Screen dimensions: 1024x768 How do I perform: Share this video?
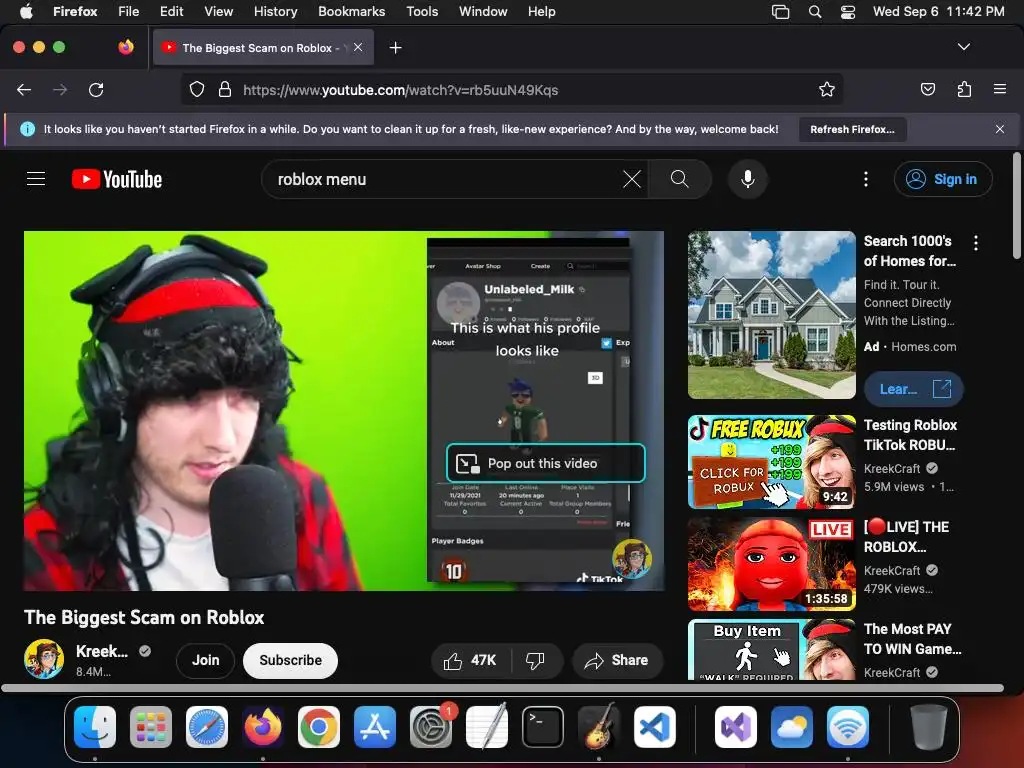617,661
